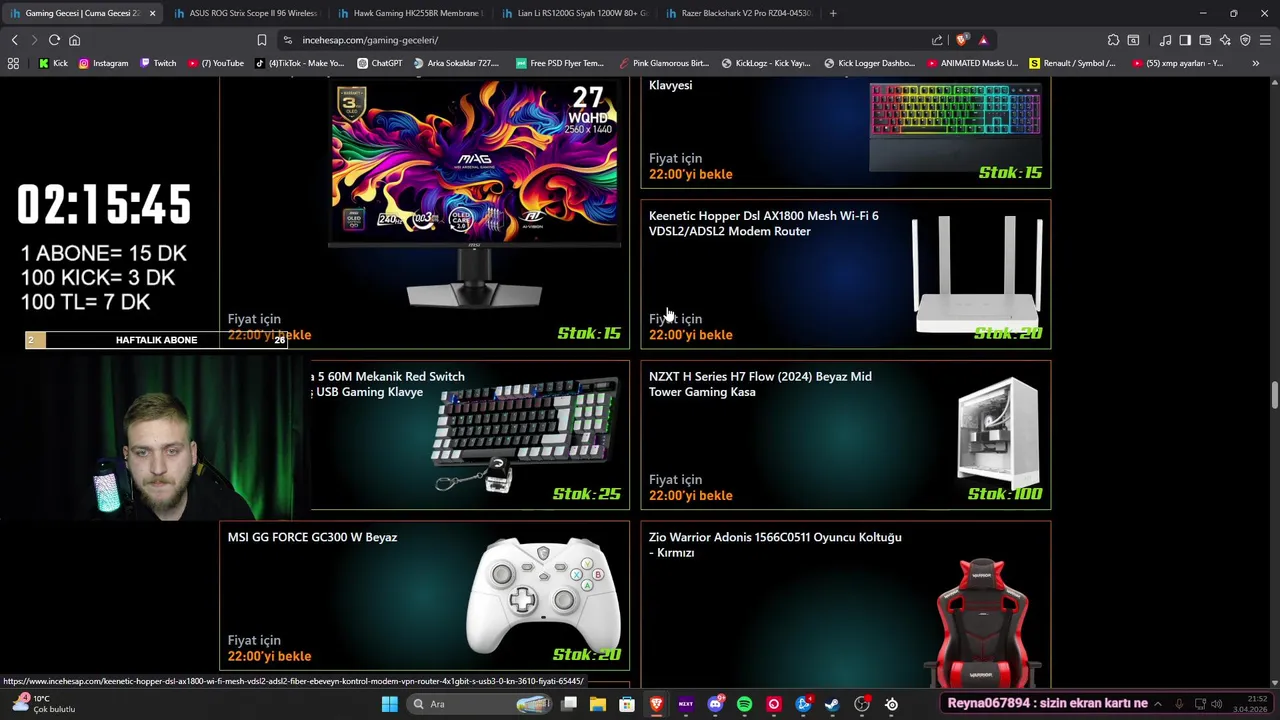Image resolution: width=1280 pixels, height=720 pixels.
Task: Open the TikTok bookmark
Action: pos(299,63)
